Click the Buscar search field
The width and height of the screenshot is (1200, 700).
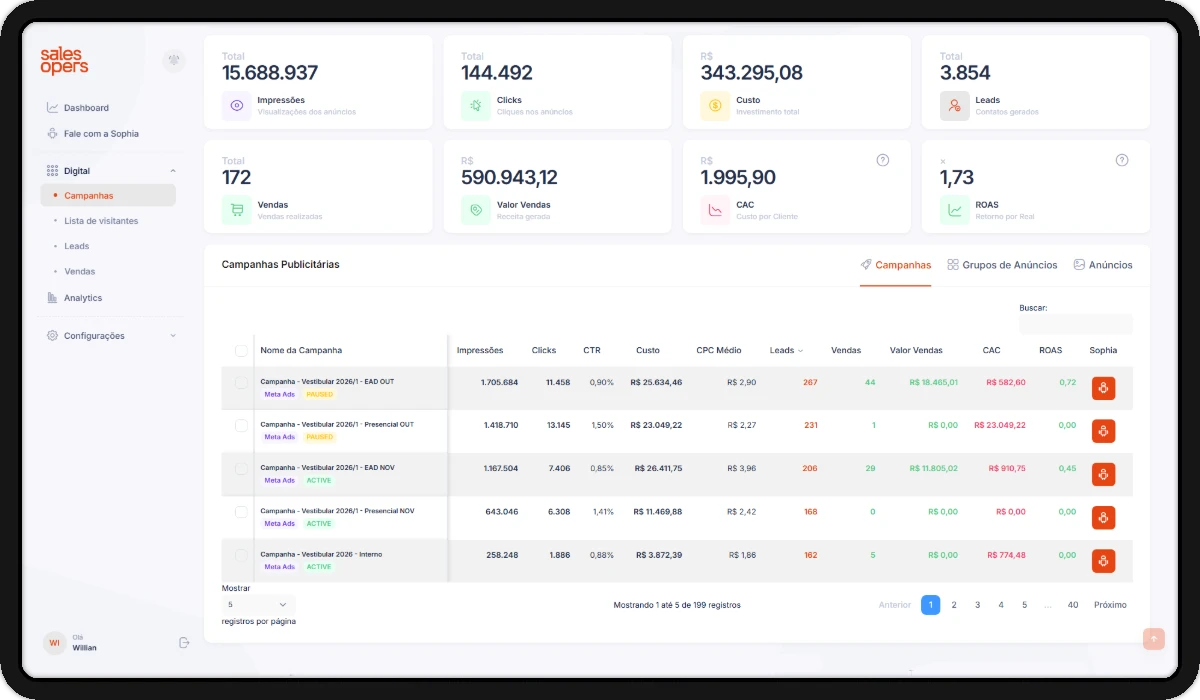point(1075,324)
